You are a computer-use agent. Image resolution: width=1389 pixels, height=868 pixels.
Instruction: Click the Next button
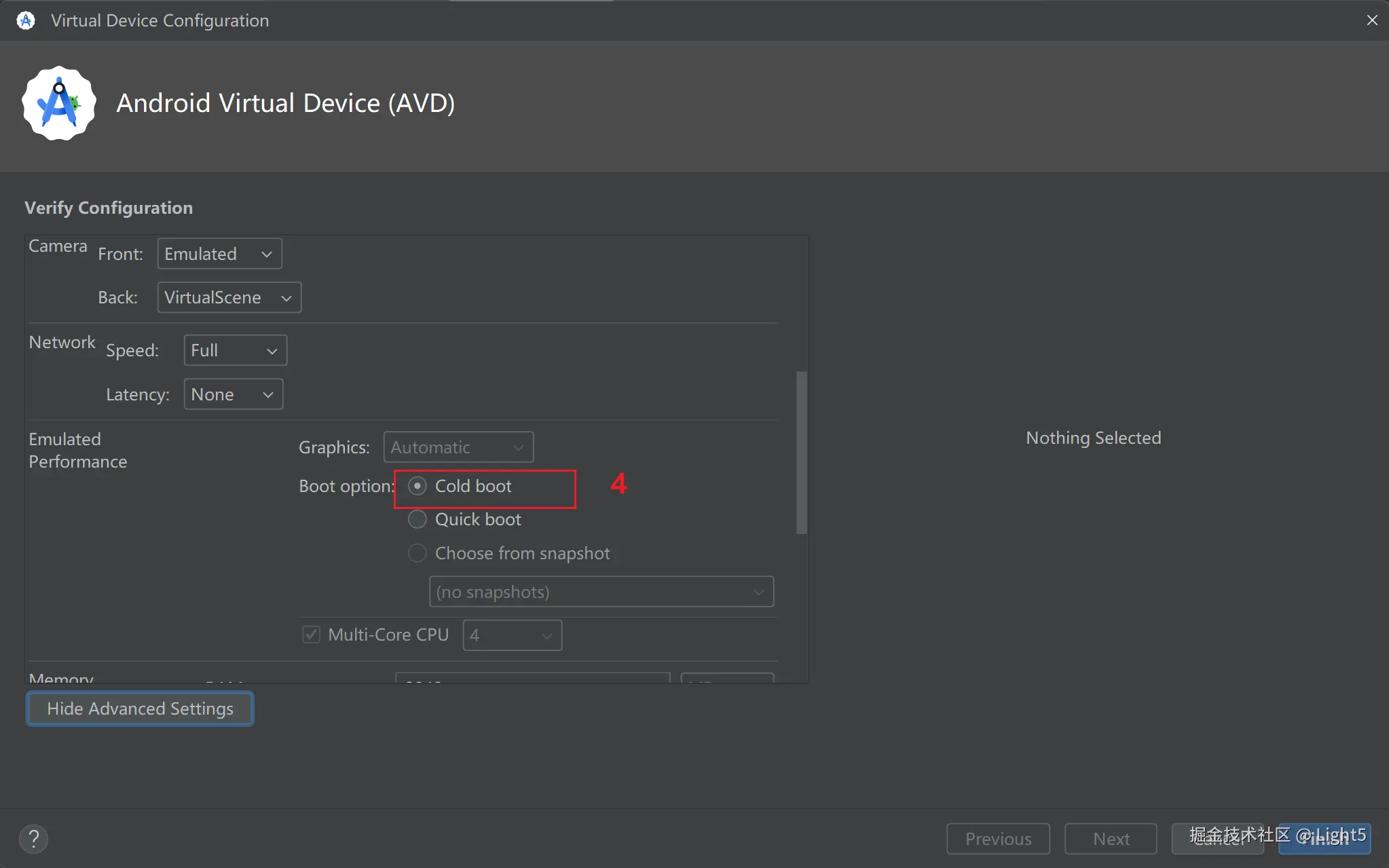click(1111, 839)
